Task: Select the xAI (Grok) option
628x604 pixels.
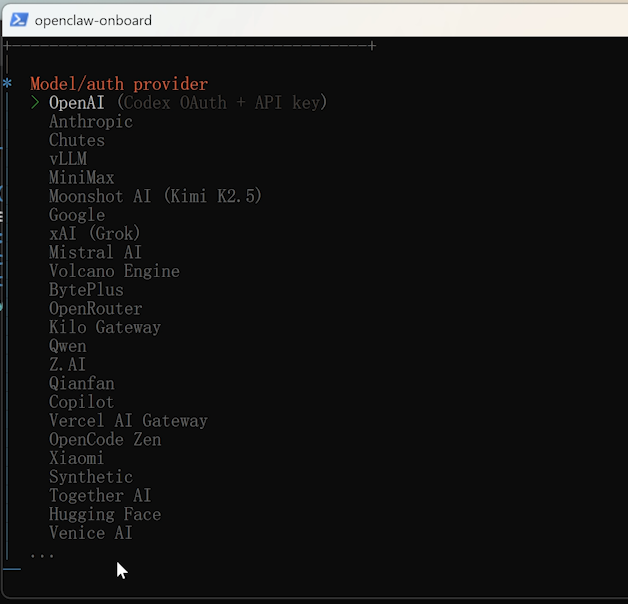Action: 95,234
